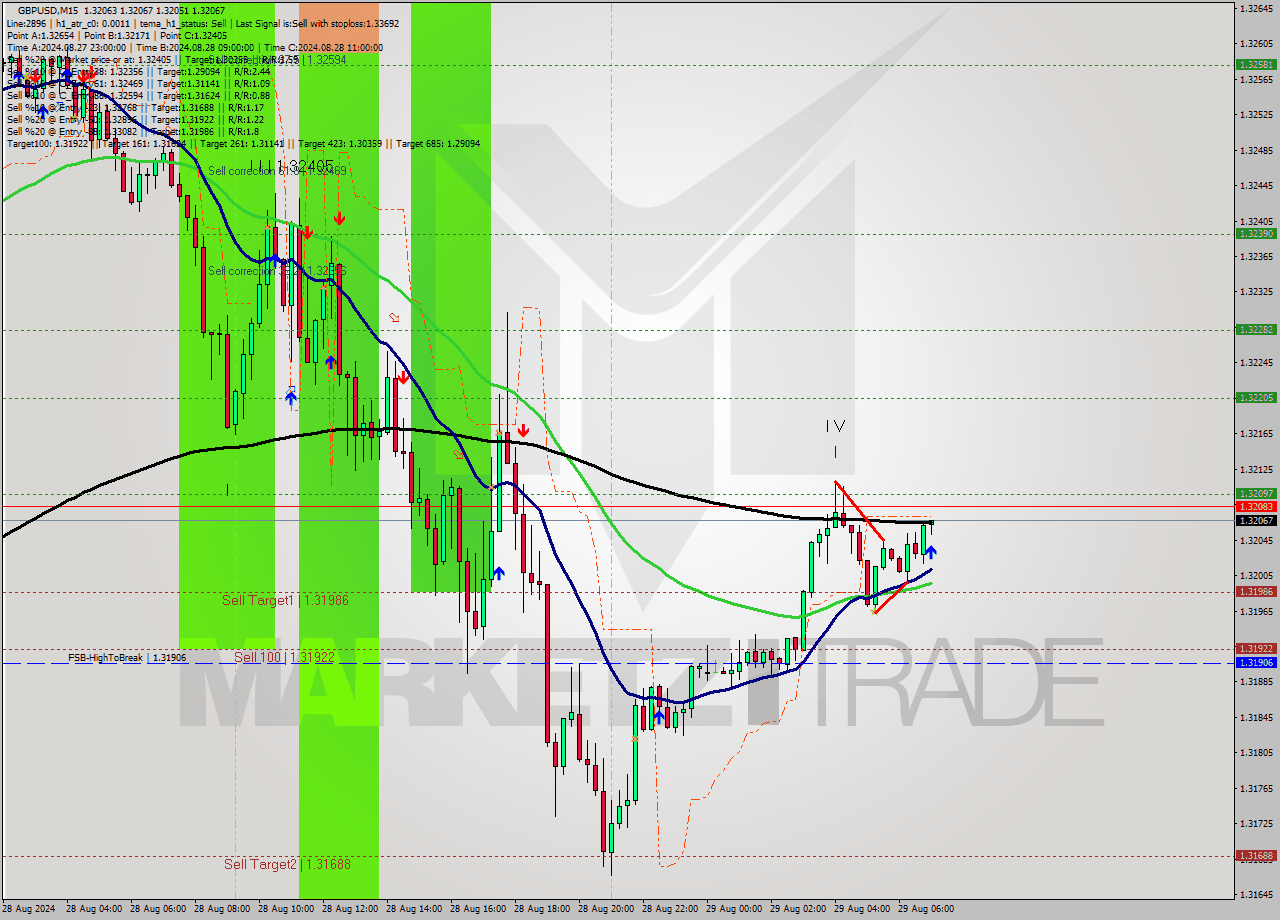1280x920 pixels.
Task: Click the 1.32005 axis price tick
Action: click(1255, 575)
